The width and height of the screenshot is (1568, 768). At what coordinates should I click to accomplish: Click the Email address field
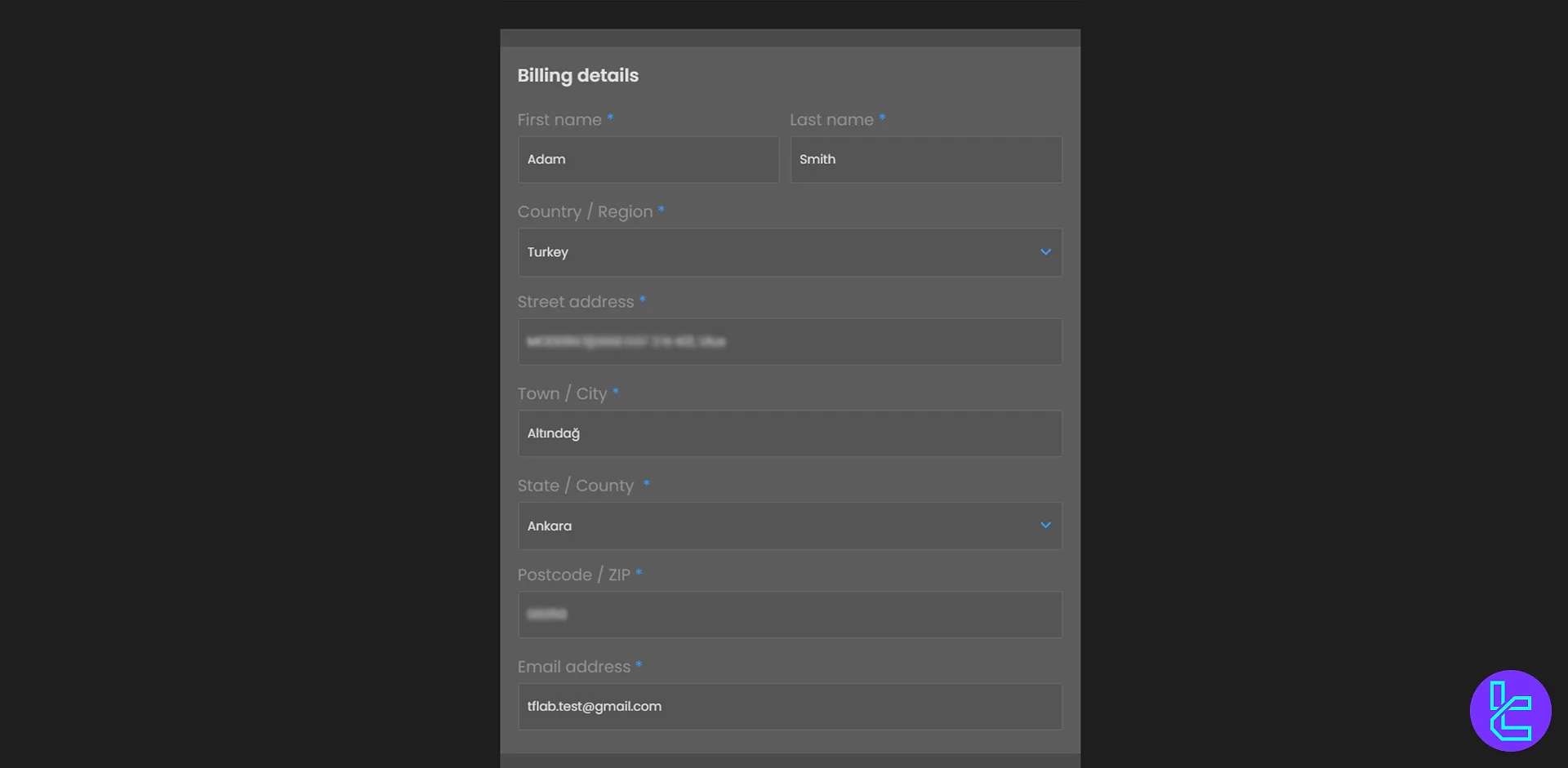[790, 707]
